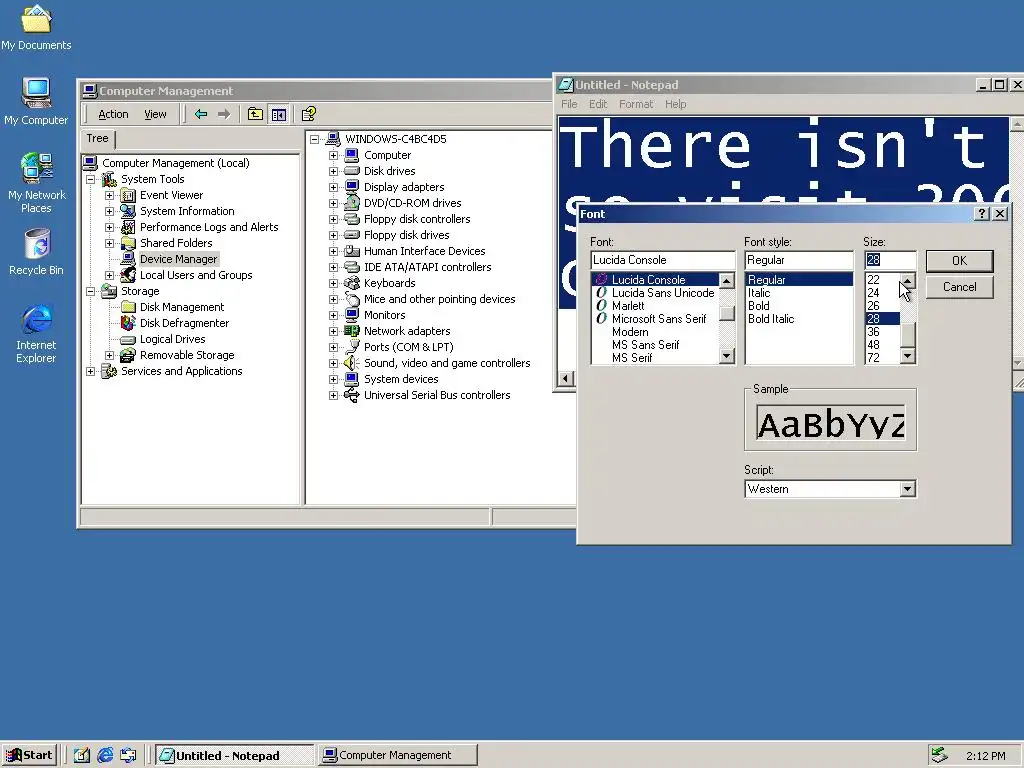Expand the Services and Applications node

[x=91, y=371]
